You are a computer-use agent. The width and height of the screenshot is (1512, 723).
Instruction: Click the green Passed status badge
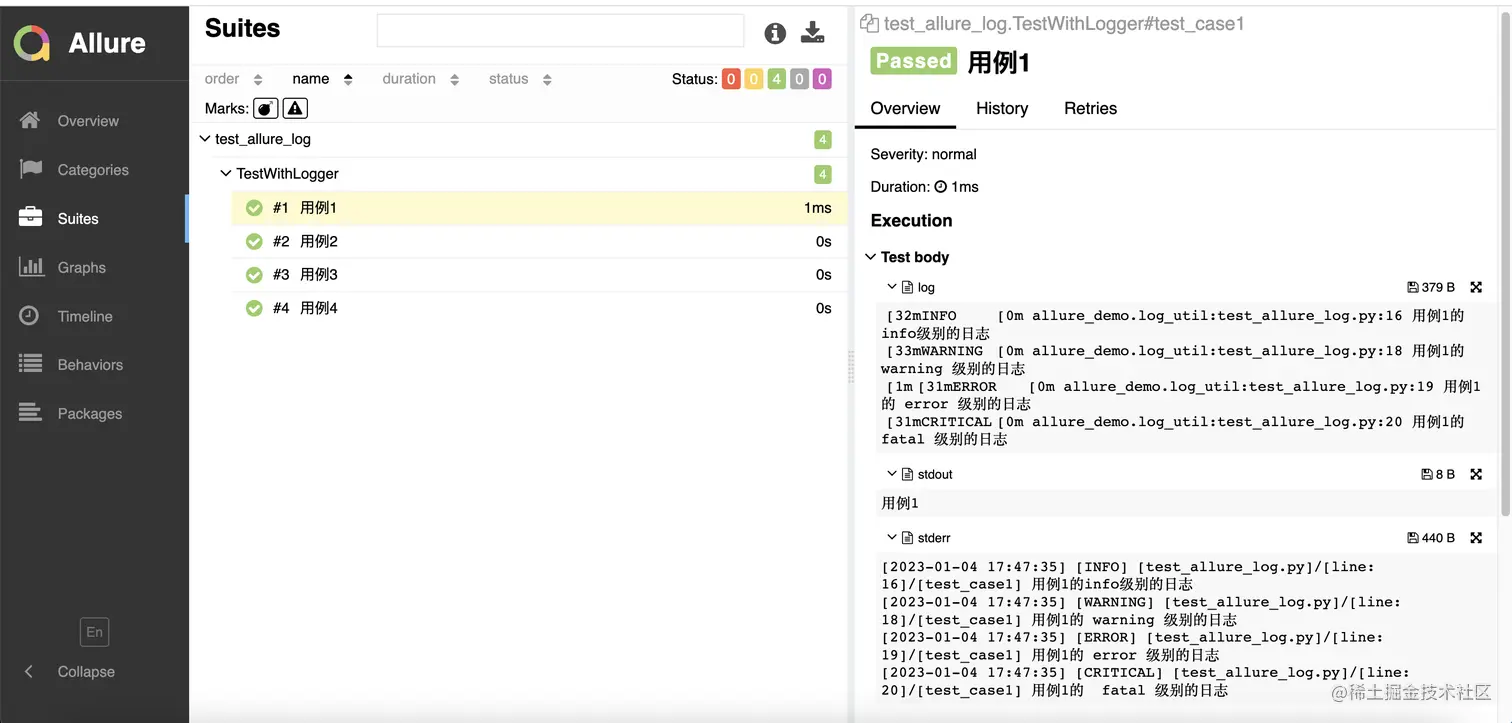click(x=913, y=61)
